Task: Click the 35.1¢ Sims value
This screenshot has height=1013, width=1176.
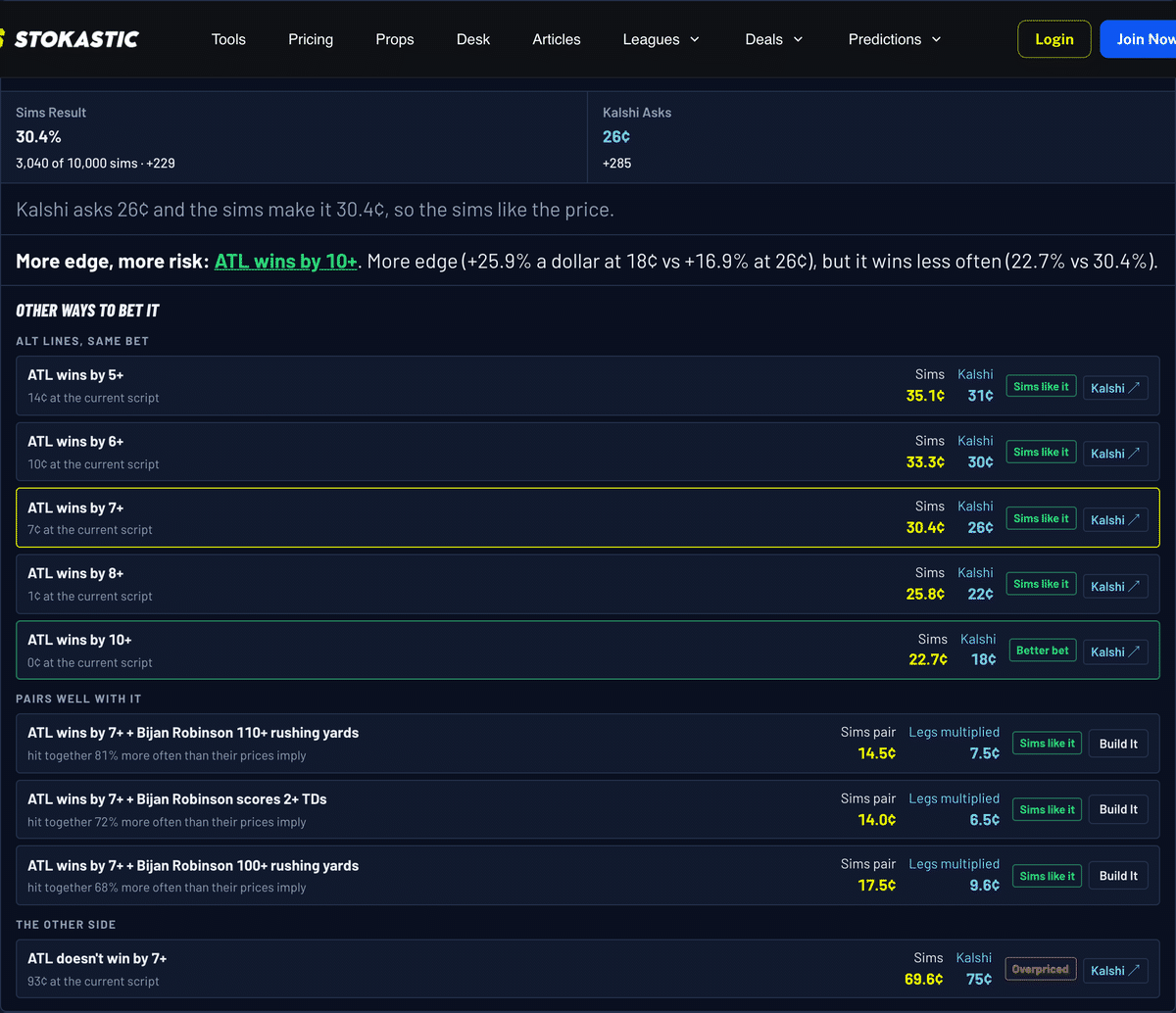Action: 925,396
